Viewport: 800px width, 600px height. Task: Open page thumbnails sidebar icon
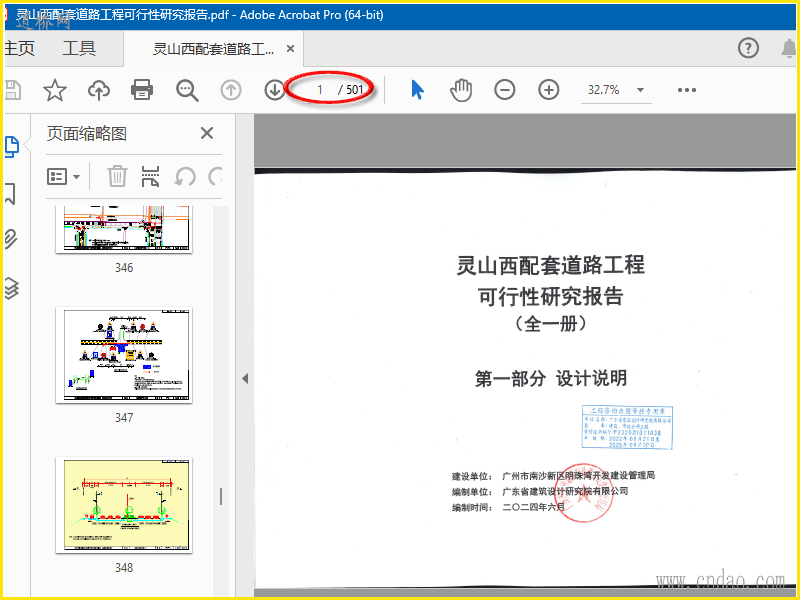pos(12,147)
